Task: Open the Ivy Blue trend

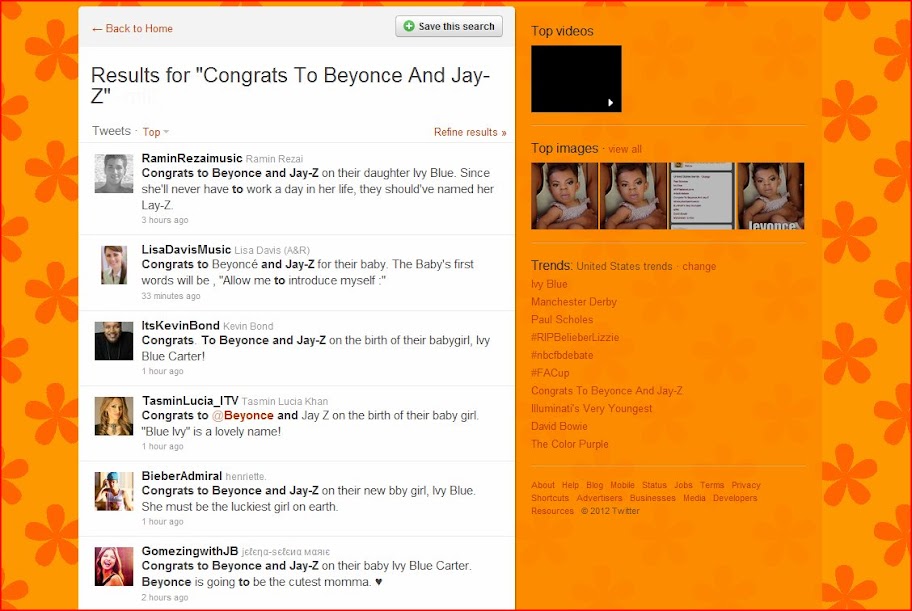Action: (x=549, y=284)
